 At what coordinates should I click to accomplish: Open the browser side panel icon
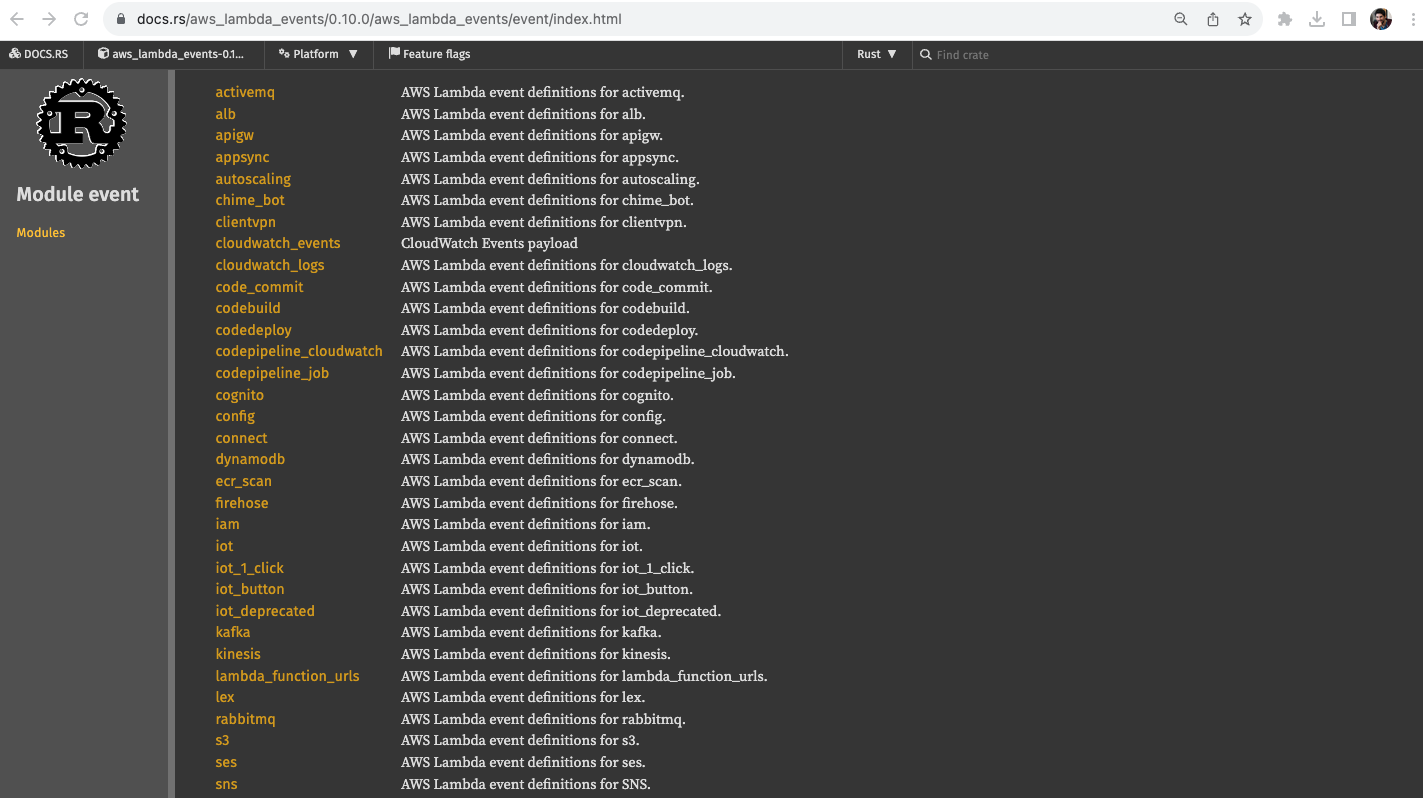point(1348,19)
